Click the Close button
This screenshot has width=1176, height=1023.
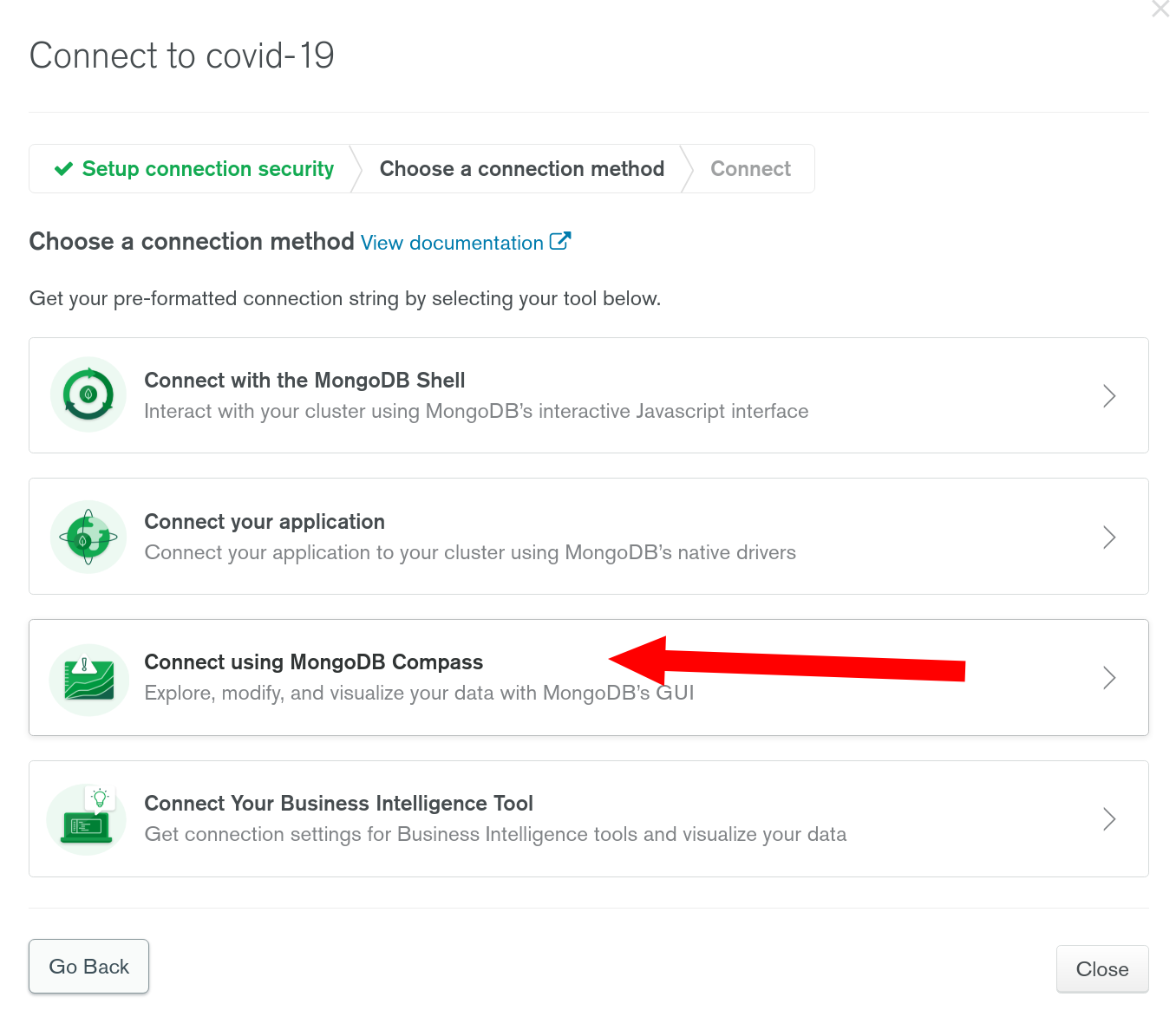(1101, 969)
